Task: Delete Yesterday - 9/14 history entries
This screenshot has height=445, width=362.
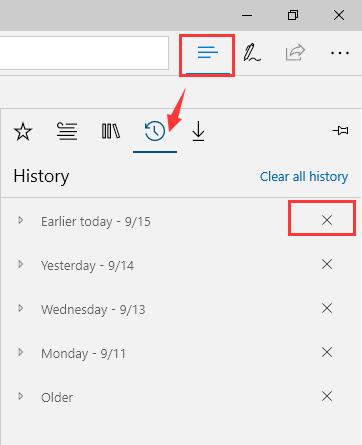Action: [x=327, y=264]
